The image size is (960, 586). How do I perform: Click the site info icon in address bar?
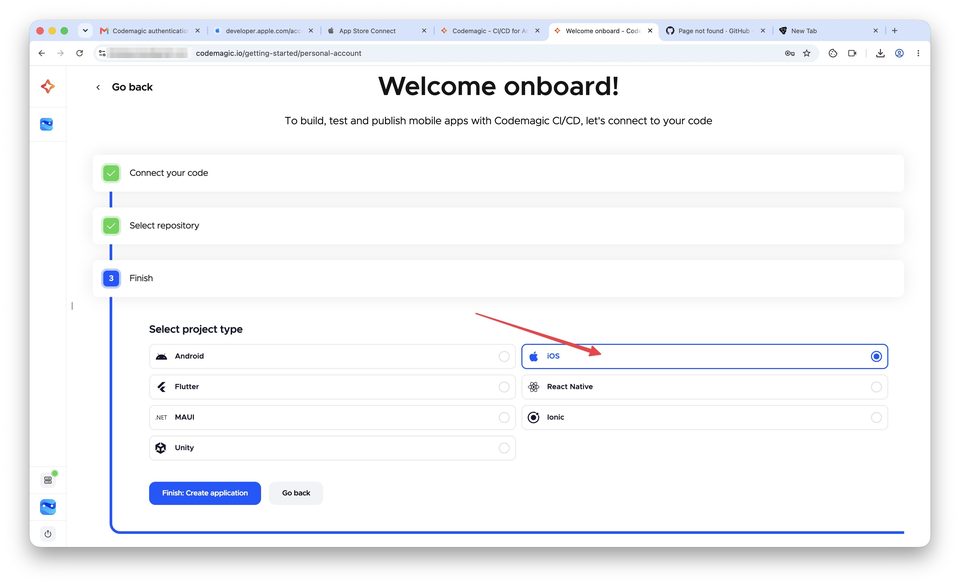pos(102,53)
